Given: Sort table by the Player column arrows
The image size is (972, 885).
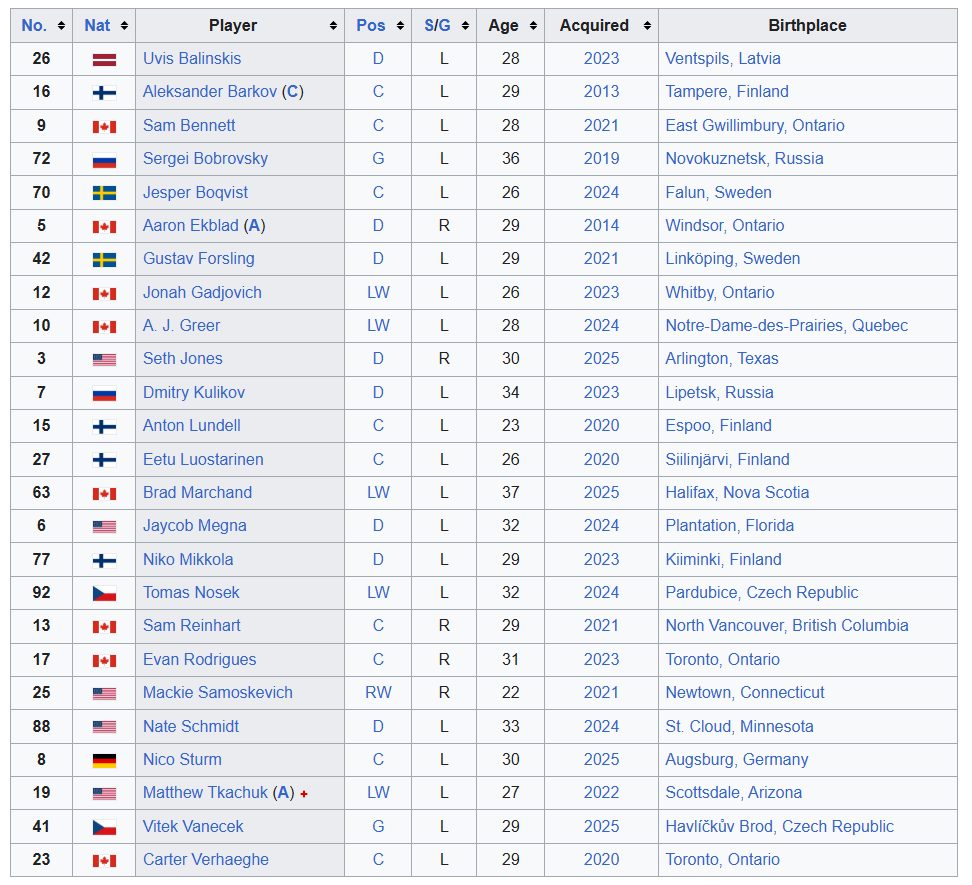Looking at the screenshot, I should pos(333,25).
